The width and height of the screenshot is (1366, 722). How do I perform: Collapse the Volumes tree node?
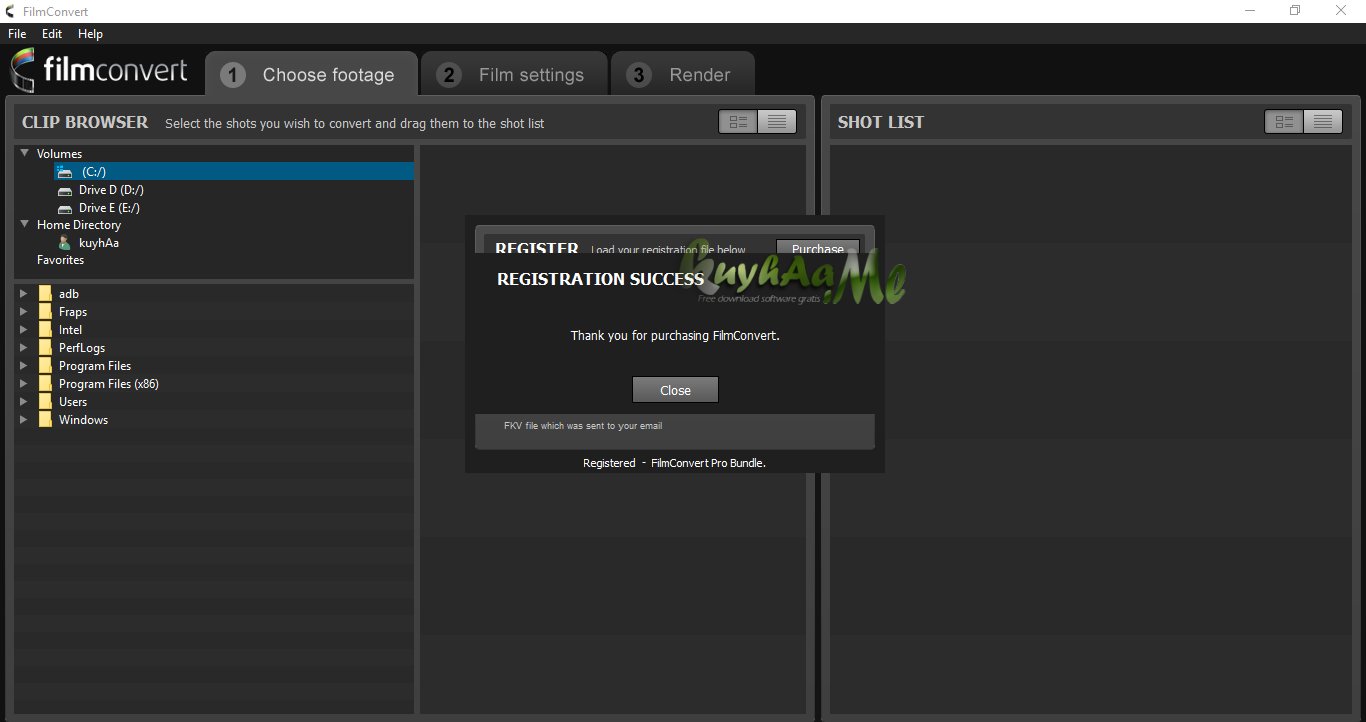click(24, 153)
